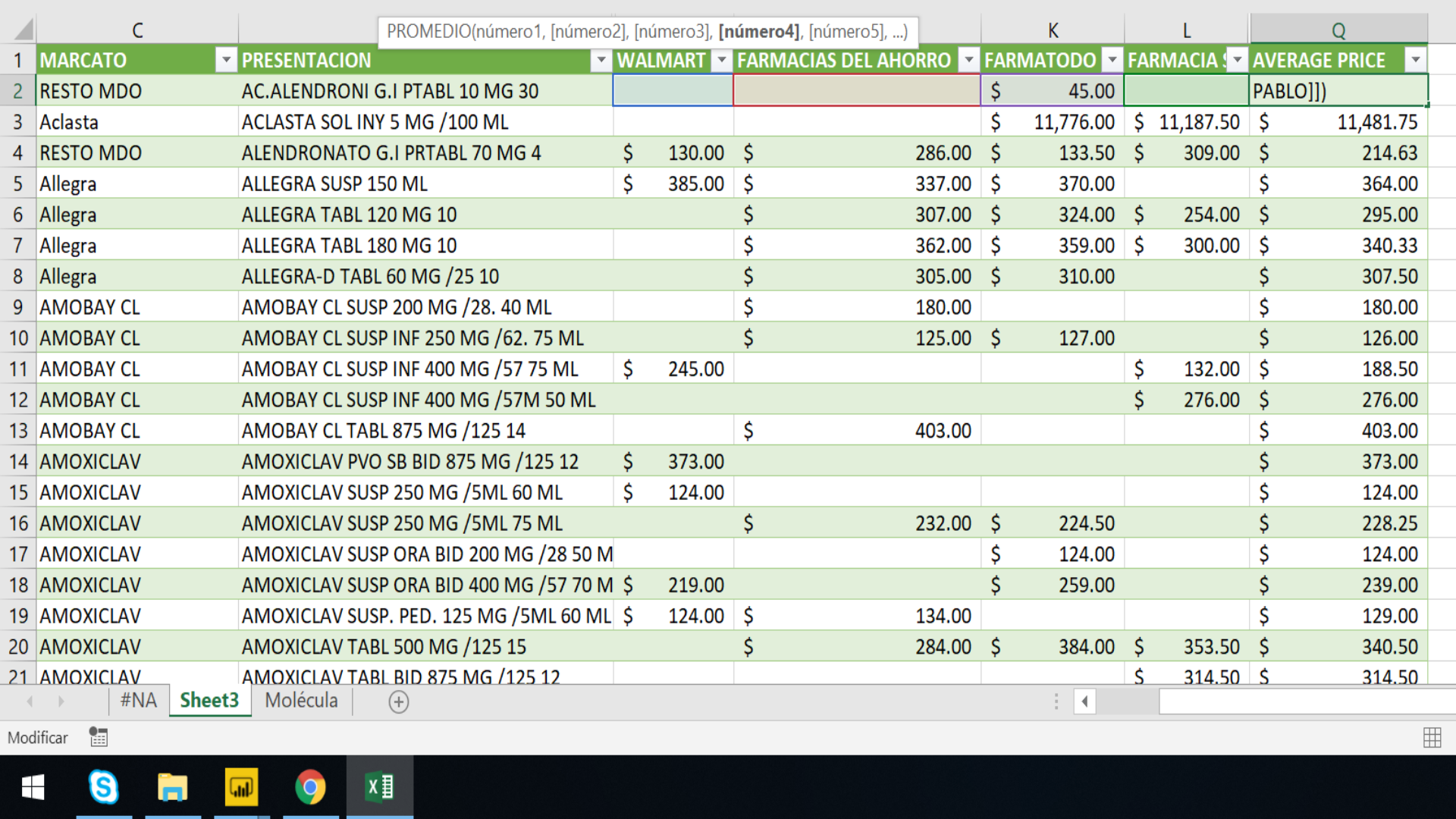The width and height of the screenshot is (1456, 819).
Task: Open File Explorer from the taskbar
Action: point(173,787)
